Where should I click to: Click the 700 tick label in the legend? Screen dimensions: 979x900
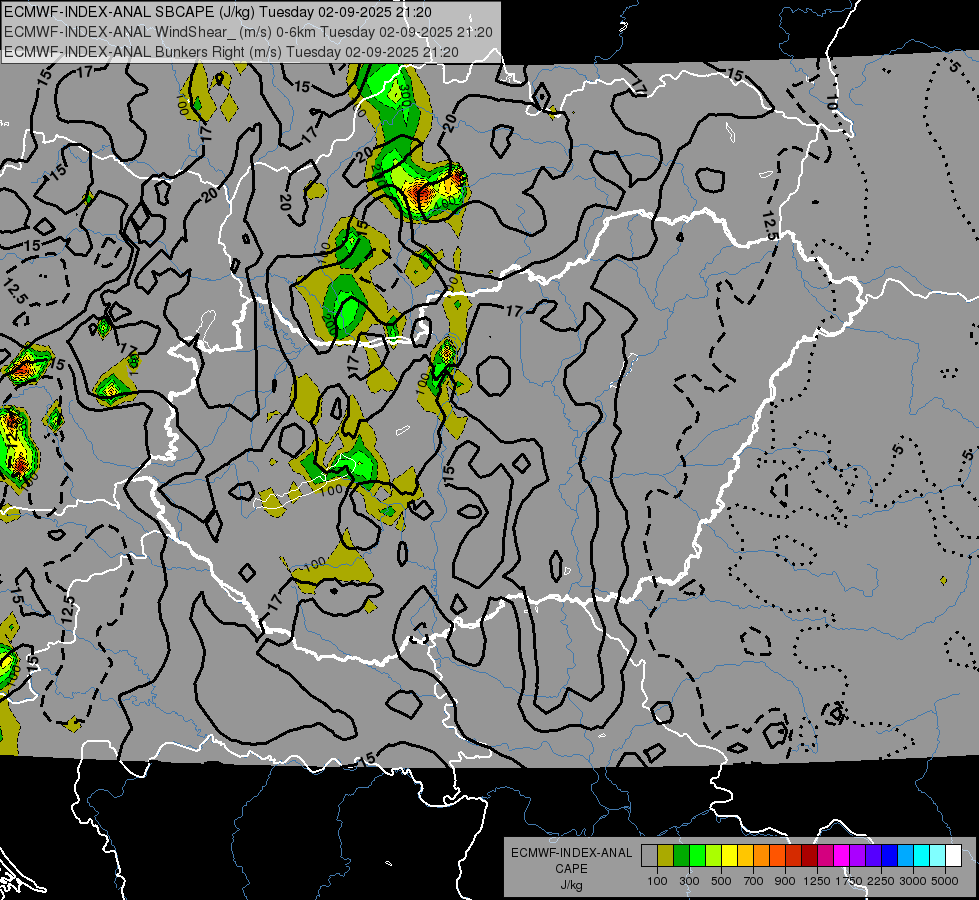pos(754,881)
